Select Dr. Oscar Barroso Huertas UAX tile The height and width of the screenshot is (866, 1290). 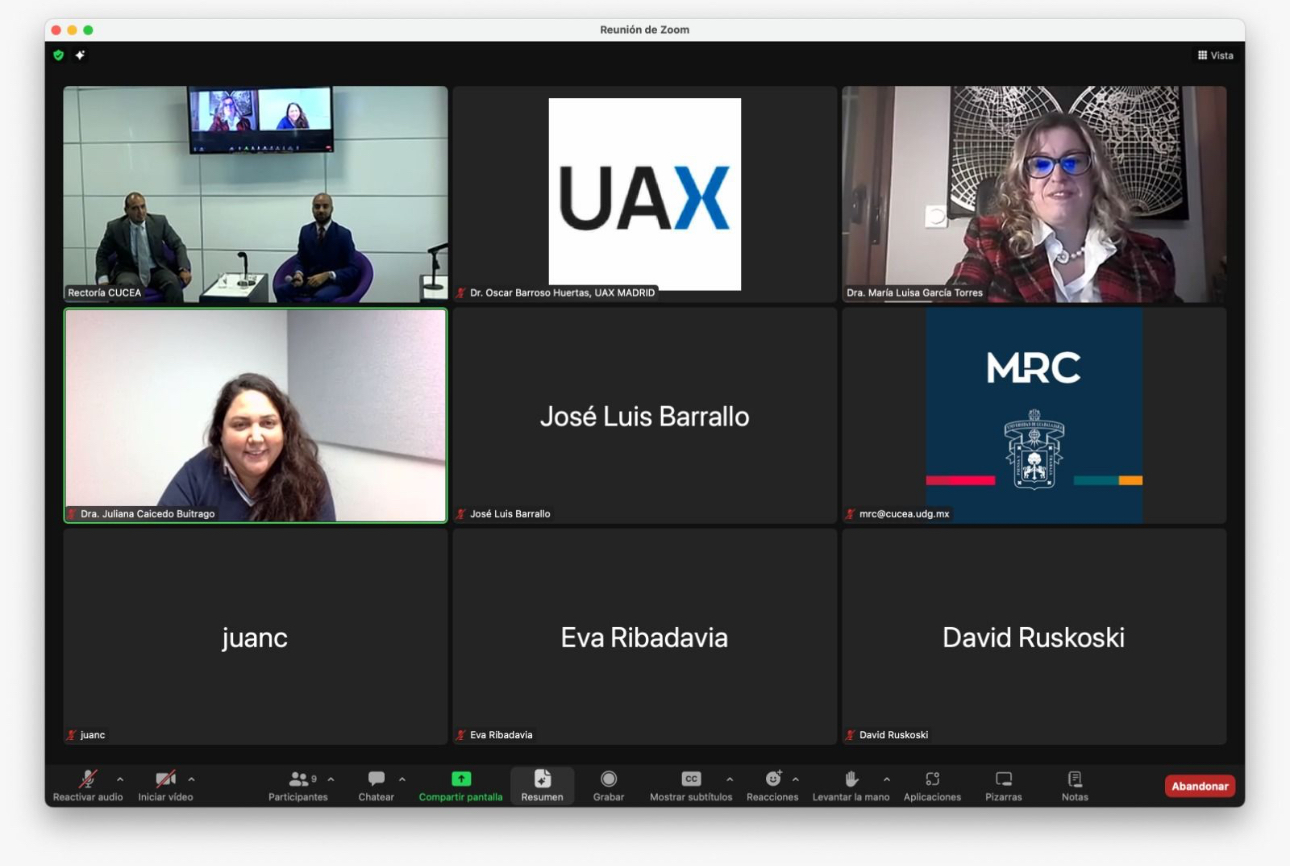coord(645,194)
